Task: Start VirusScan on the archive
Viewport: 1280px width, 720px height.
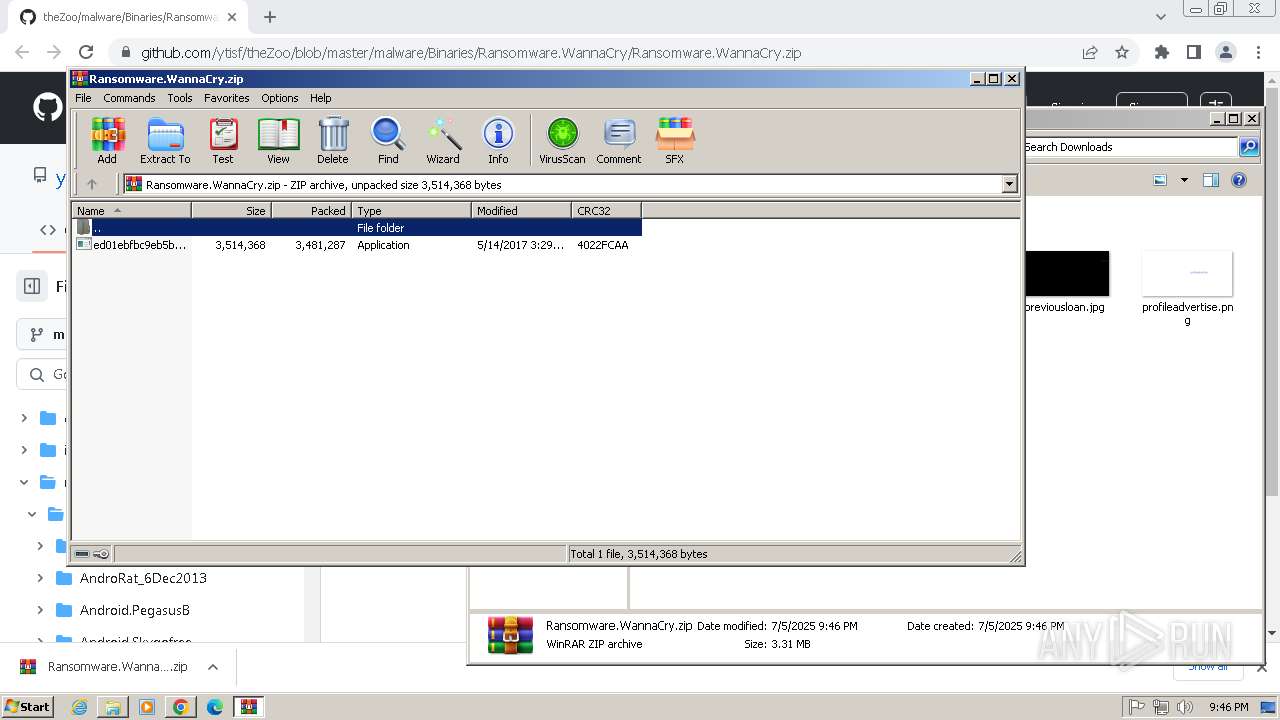Action: coord(562,140)
